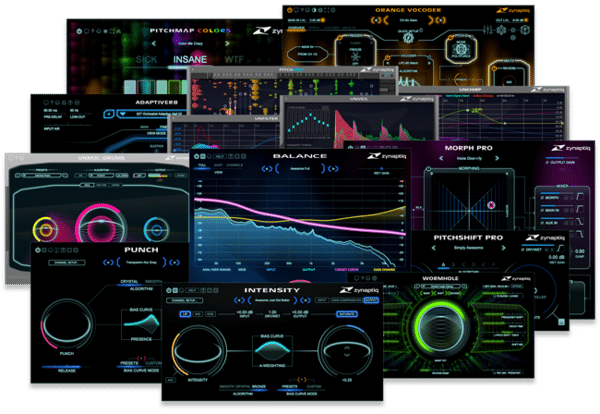
Task: Select previous preset arrow in Balance
Action: click(x=267, y=169)
